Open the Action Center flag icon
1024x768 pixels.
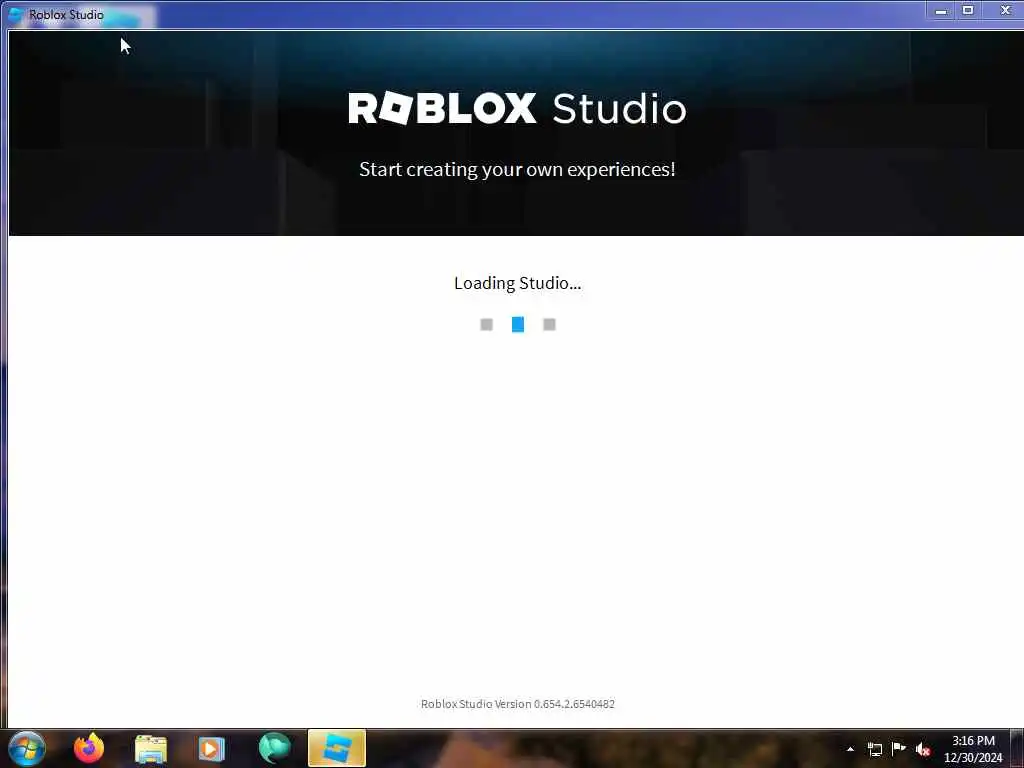[899, 748]
